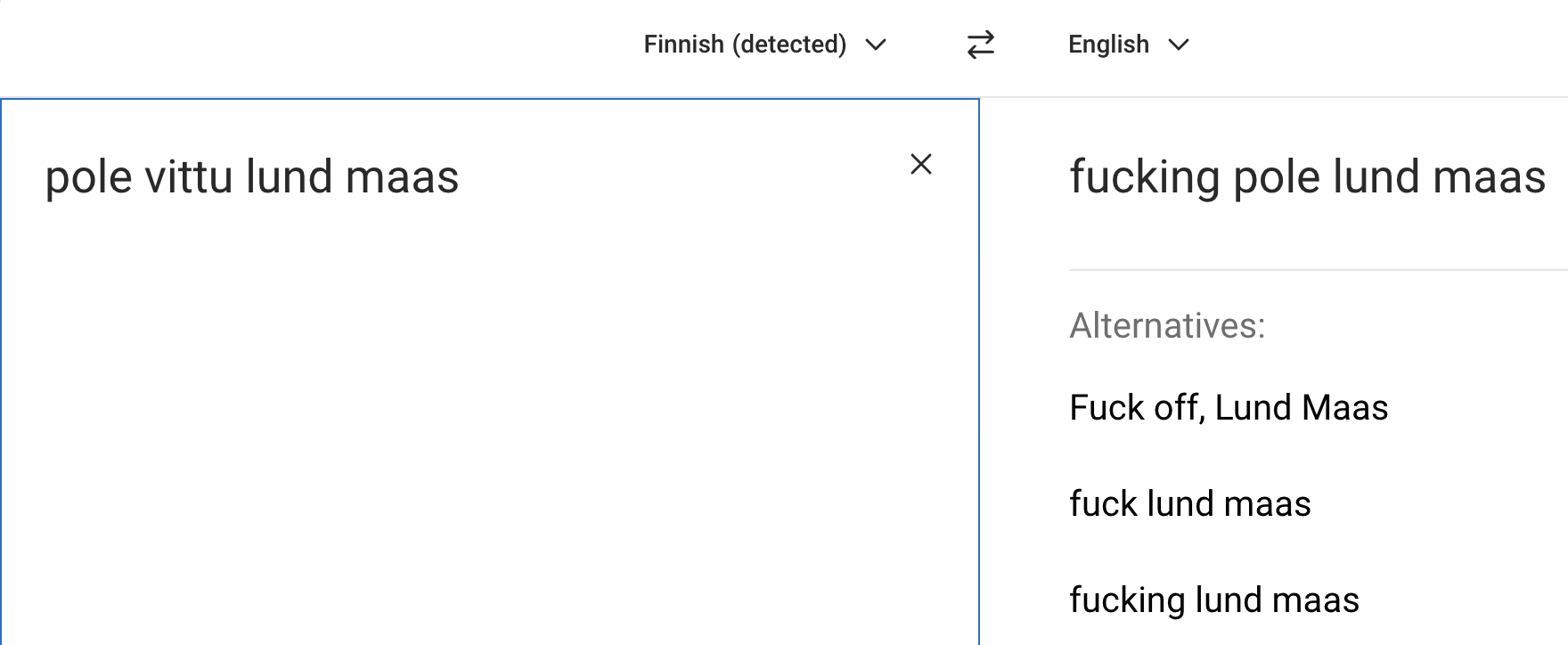Place cursor on "pole" in source text
The image size is (1568, 645).
point(87,176)
